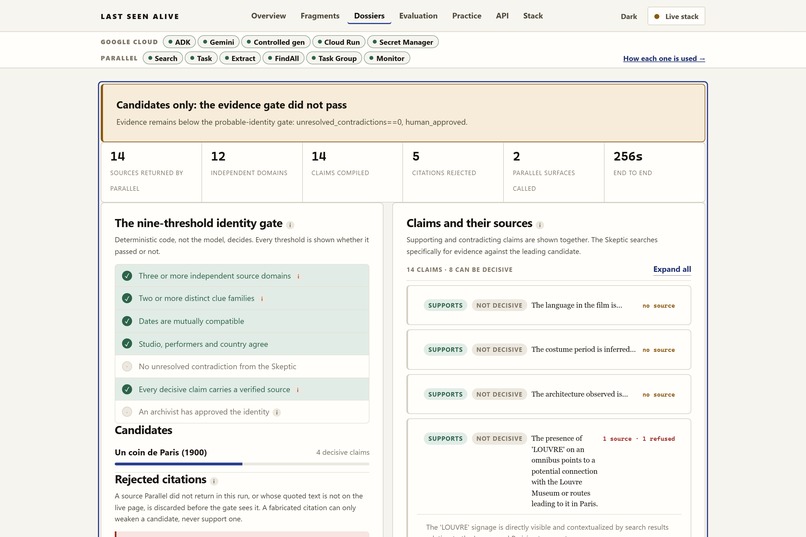Viewport: 806px width, 537px height.
Task: Click info icon beside Claims and their sources
Action: click(540, 225)
